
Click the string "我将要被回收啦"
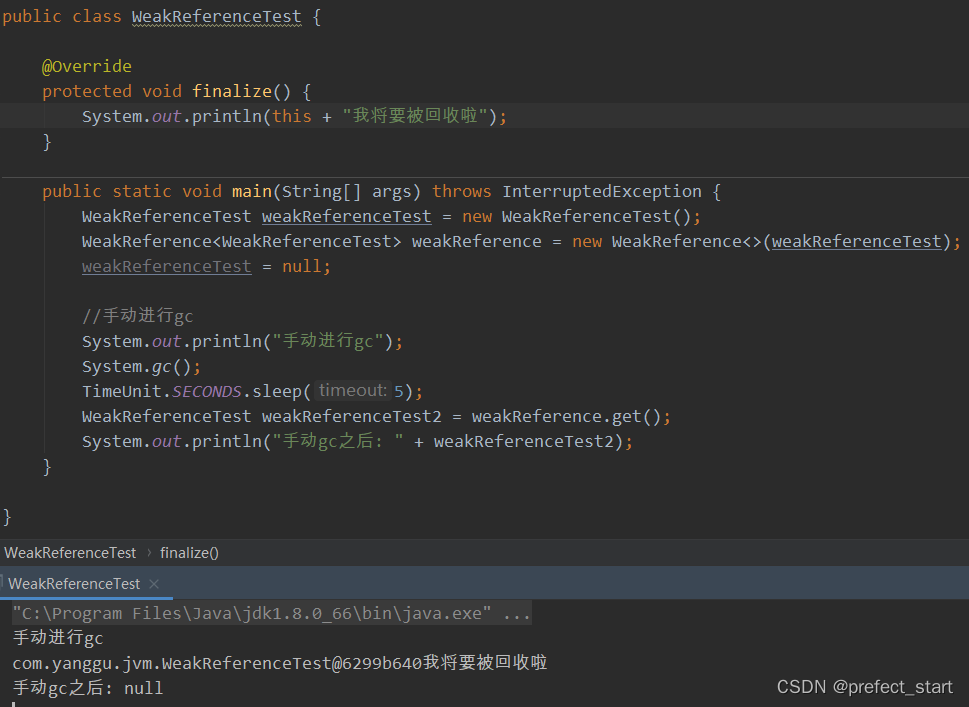click(415, 116)
